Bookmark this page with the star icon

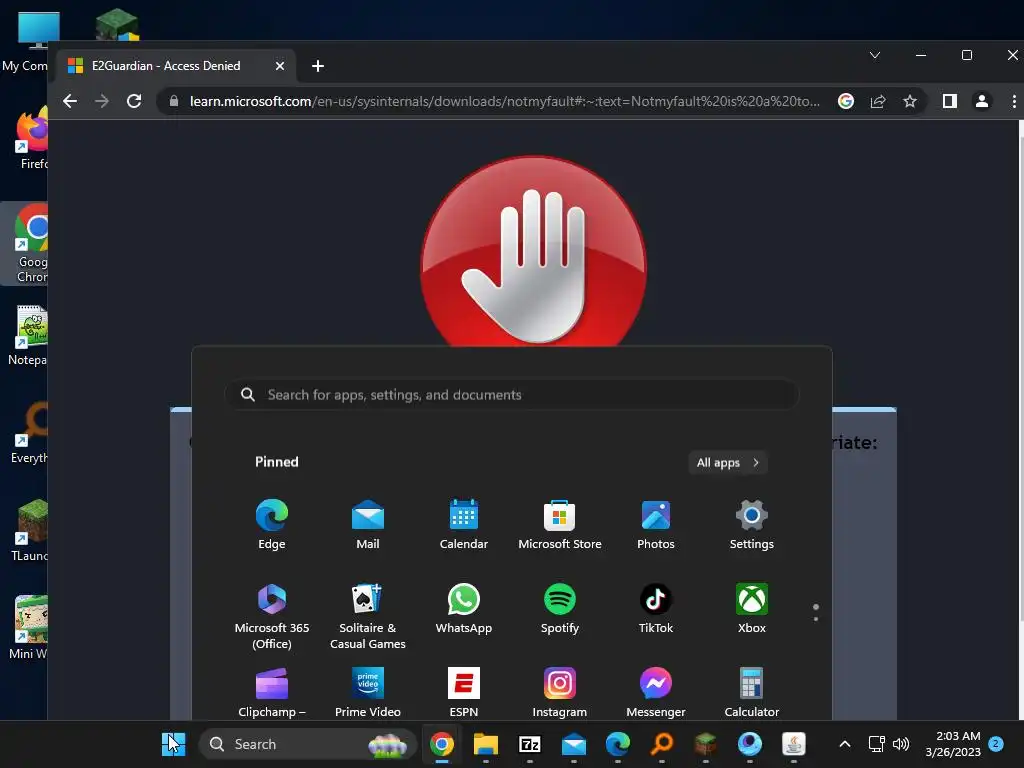(x=910, y=101)
